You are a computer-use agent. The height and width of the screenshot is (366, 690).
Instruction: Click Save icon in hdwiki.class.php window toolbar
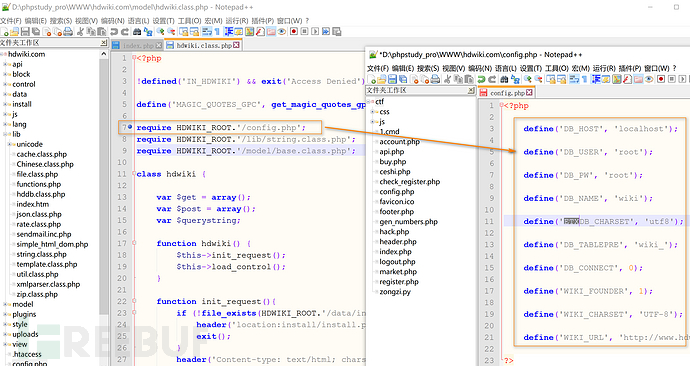click(x=25, y=32)
